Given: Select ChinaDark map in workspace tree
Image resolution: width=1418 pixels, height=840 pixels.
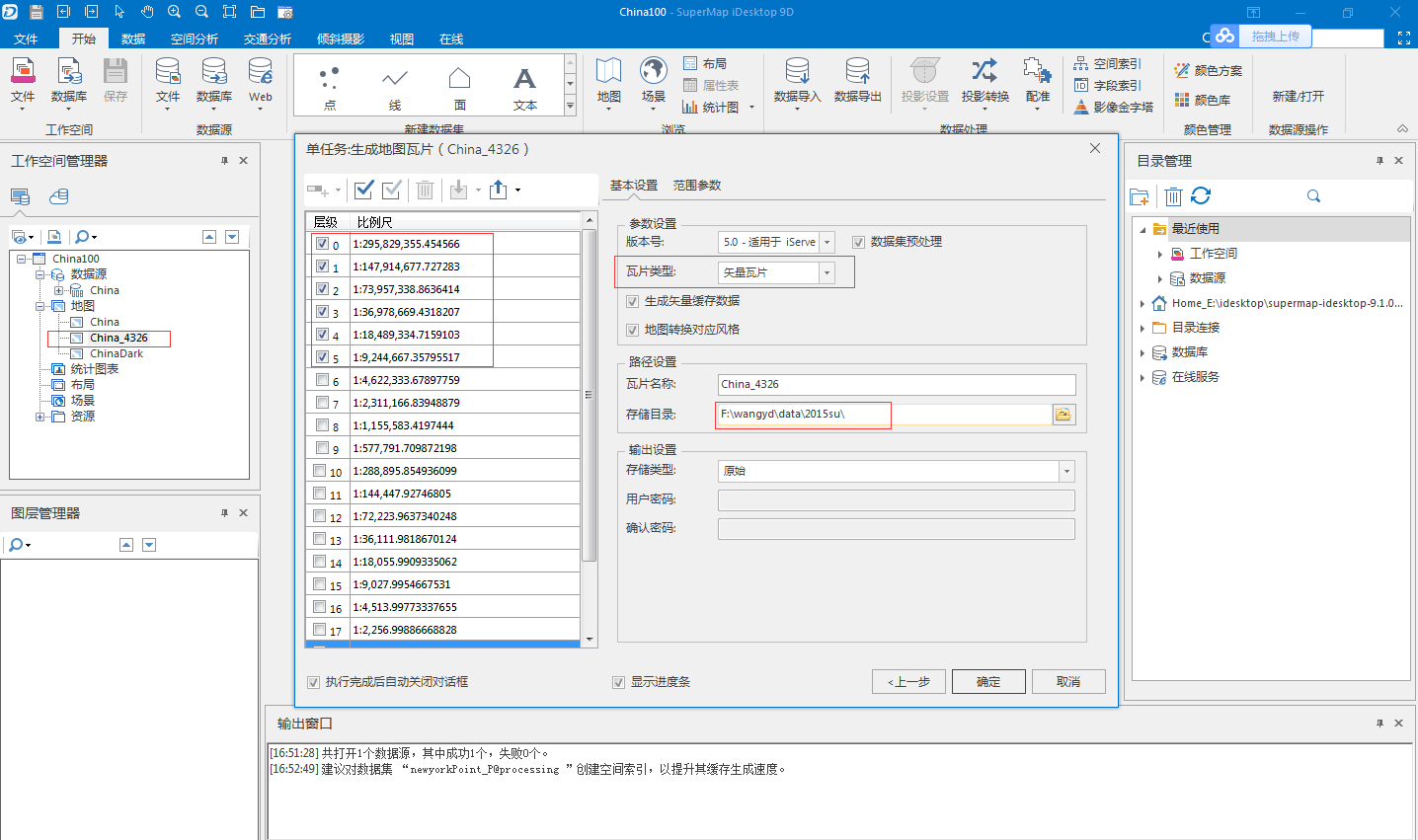Looking at the screenshot, I should tap(117, 353).
